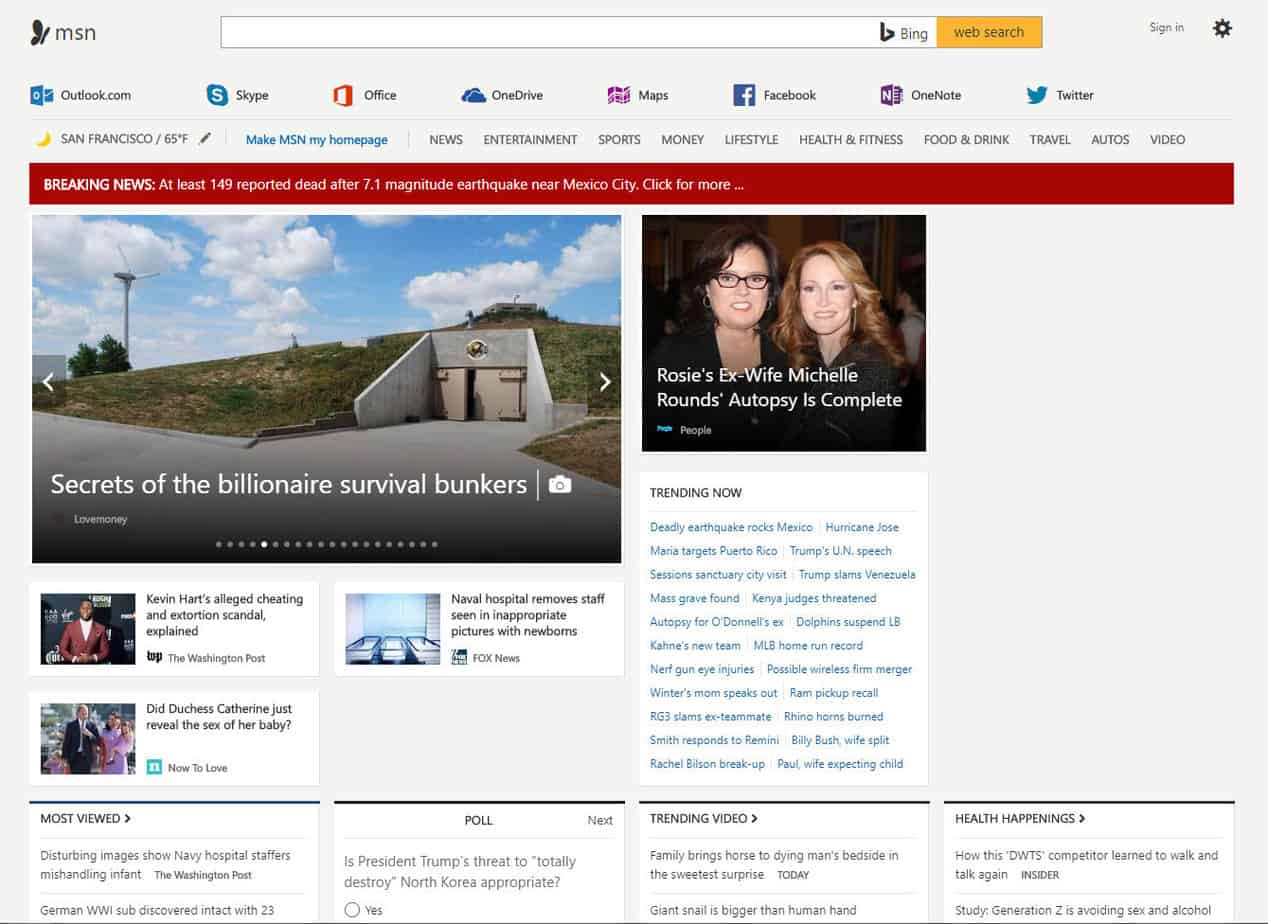Go to the Entertainment section
1268x924 pixels.
click(x=530, y=140)
